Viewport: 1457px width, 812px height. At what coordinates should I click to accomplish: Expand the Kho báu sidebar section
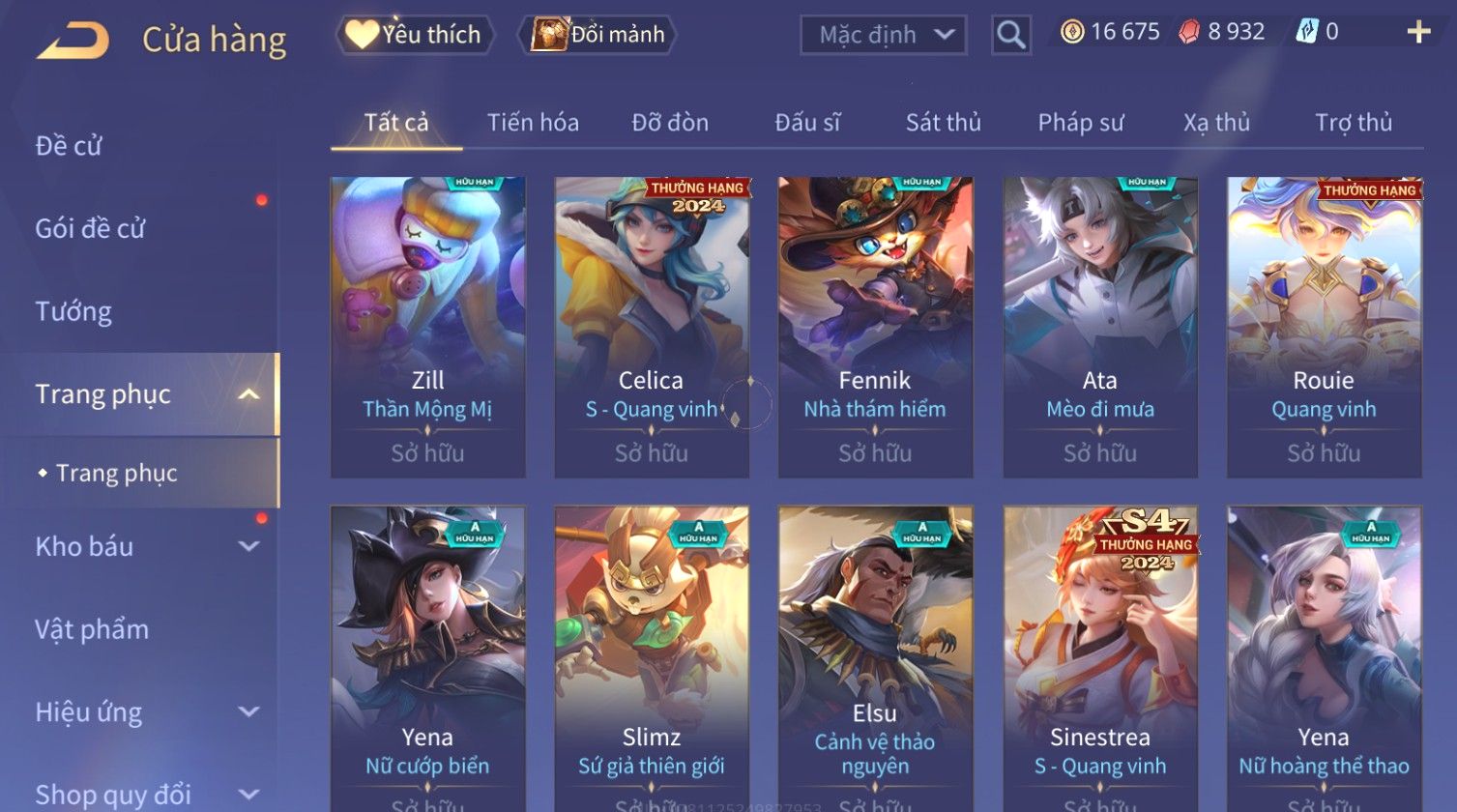point(248,546)
